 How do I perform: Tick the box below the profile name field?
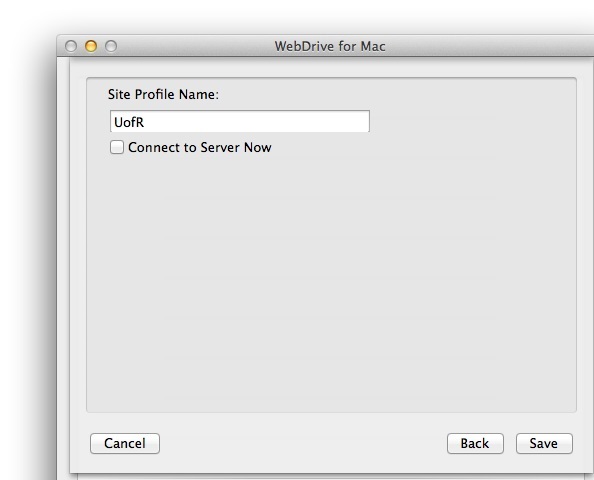[x=117, y=147]
